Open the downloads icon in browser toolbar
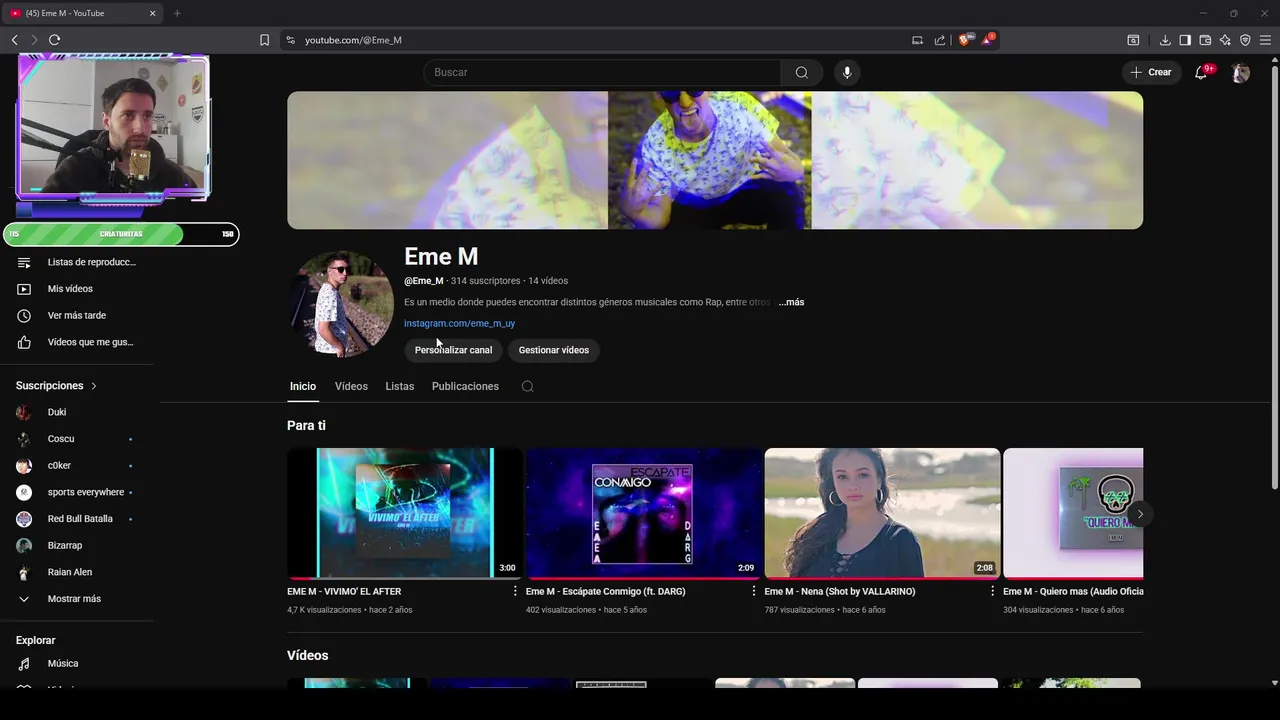 pyautogui.click(x=1165, y=40)
